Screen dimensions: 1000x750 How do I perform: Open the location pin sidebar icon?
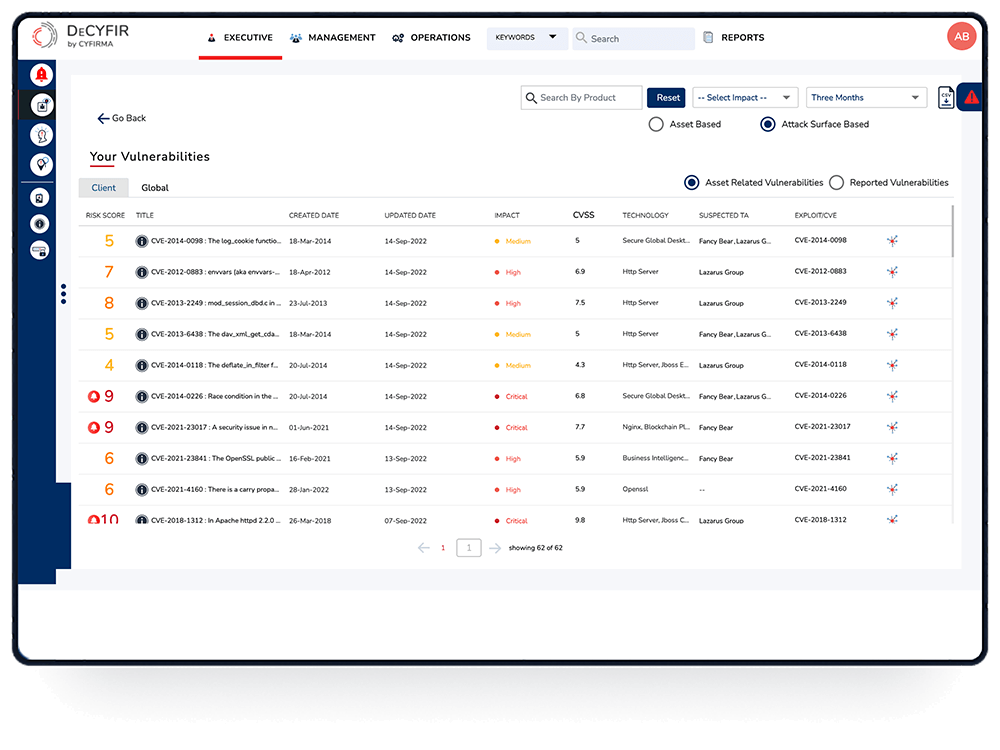pos(41,165)
